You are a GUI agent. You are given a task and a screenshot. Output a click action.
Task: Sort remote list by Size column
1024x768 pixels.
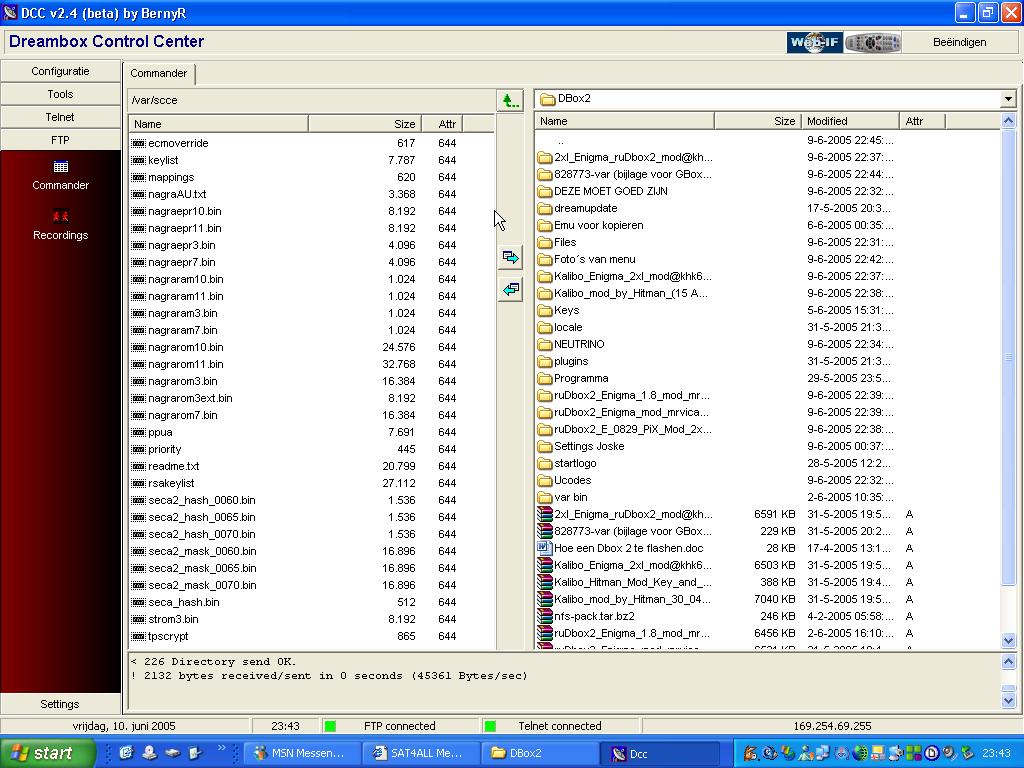[364, 124]
